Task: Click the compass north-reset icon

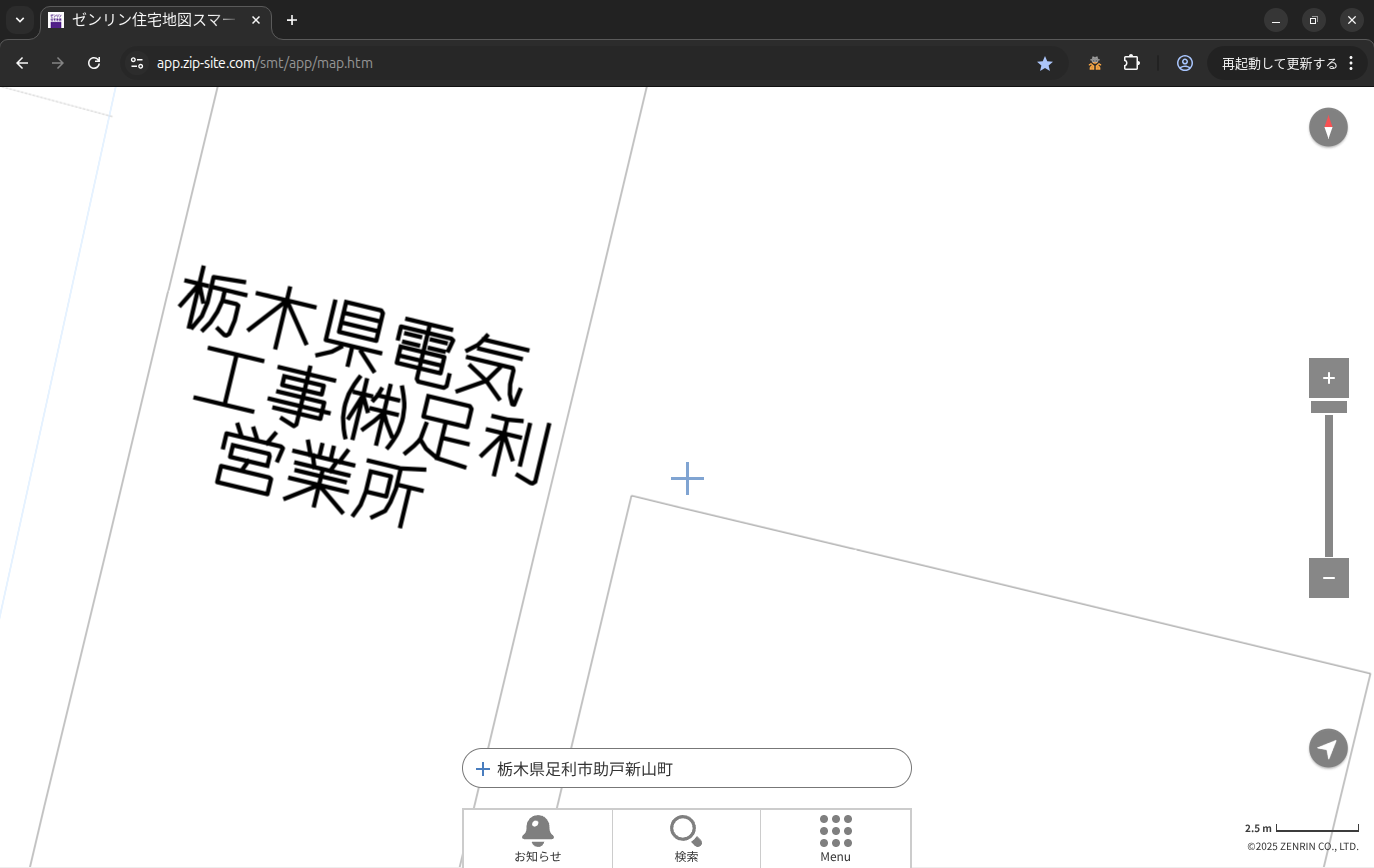Action: (1328, 127)
